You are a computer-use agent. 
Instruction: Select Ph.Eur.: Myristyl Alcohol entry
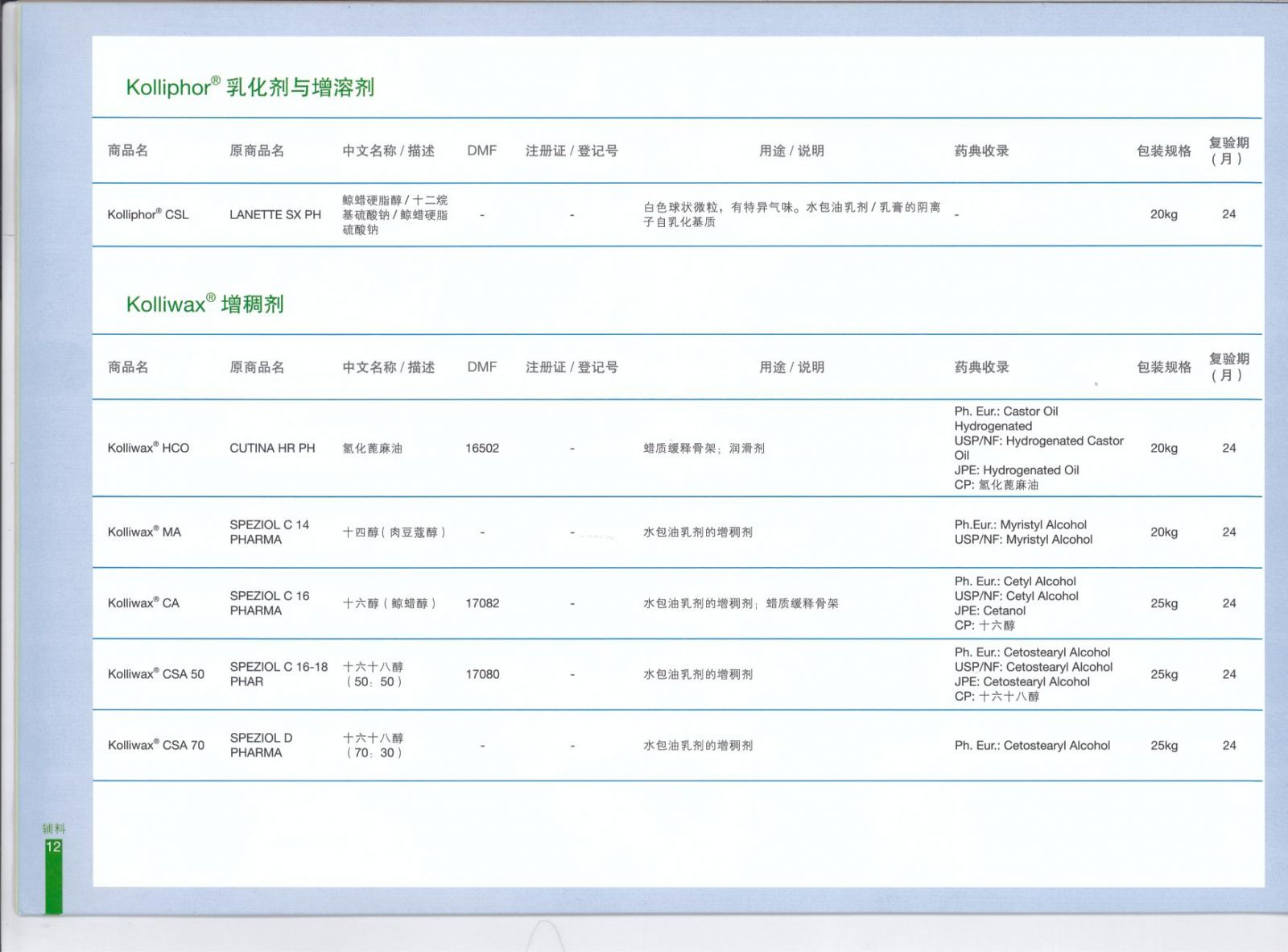pos(1021,524)
